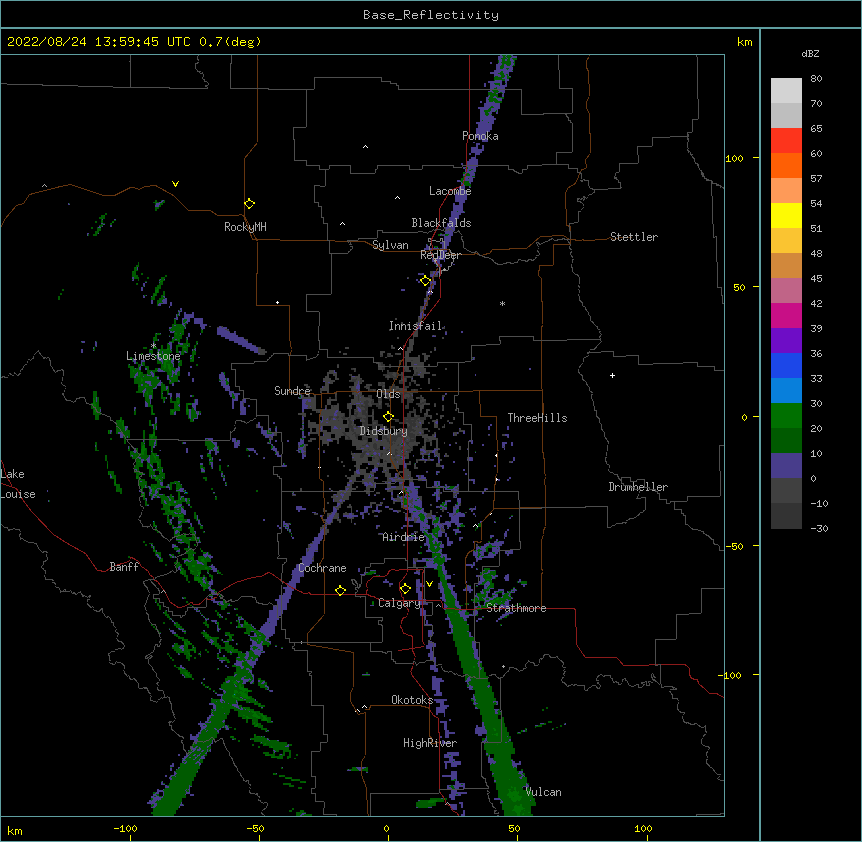The width and height of the screenshot is (862, 842).
Task: Select the RedDeer city label
Action: 440,255
